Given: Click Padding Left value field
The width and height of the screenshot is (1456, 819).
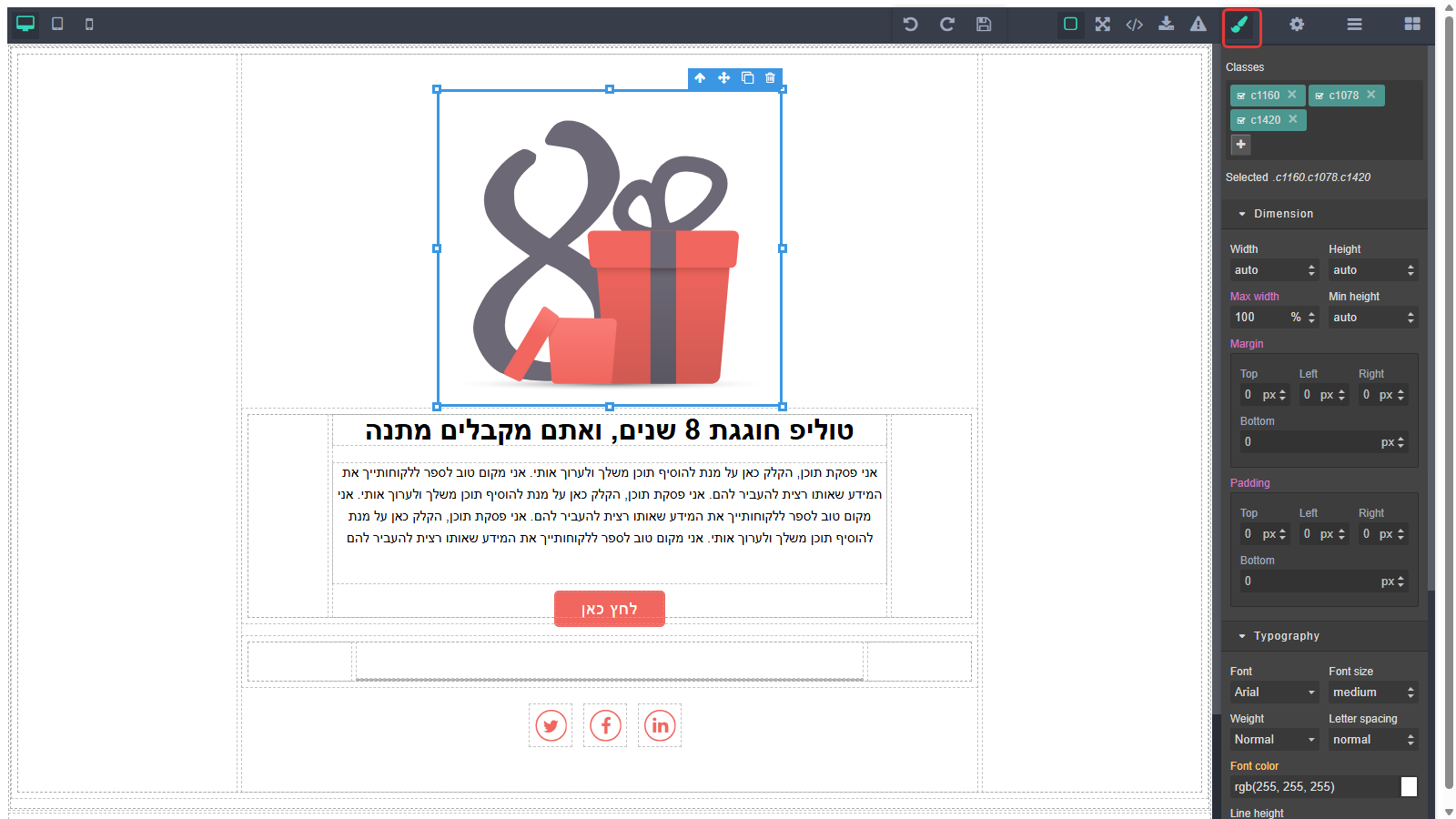Looking at the screenshot, I should pos(1309,534).
